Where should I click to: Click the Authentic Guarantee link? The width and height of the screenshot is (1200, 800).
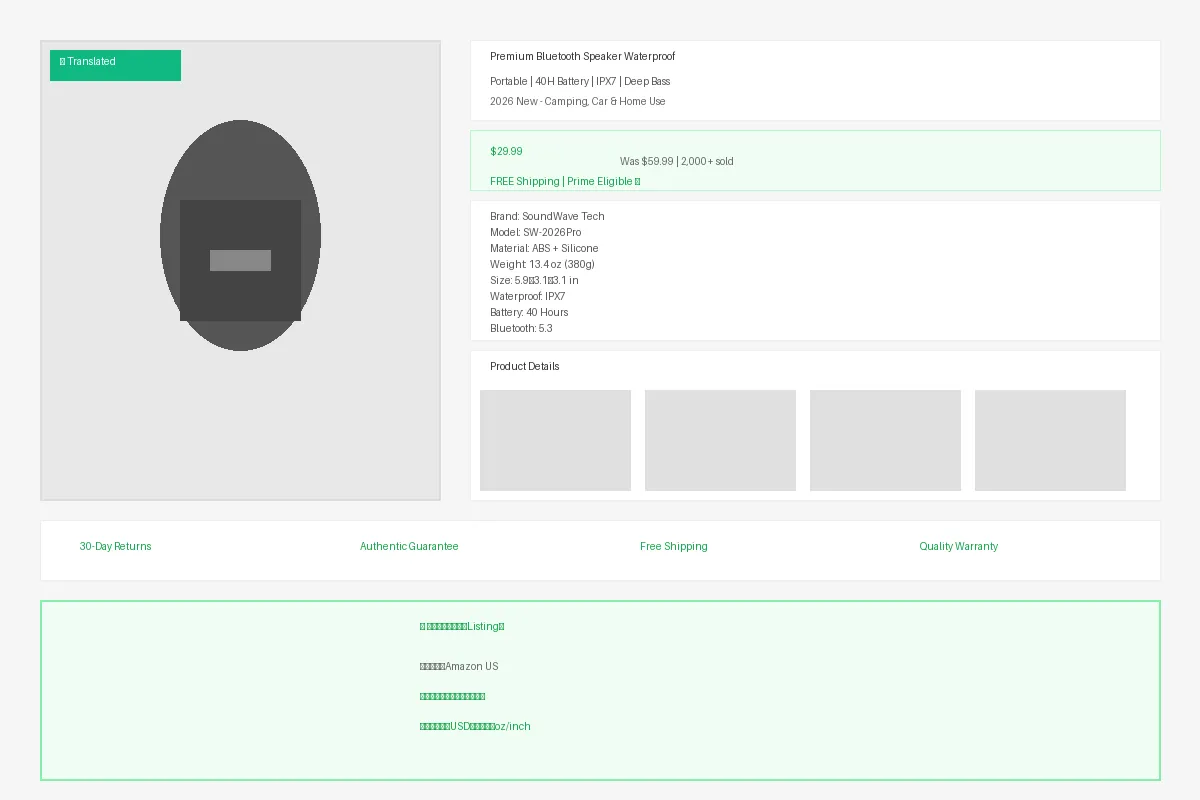pos(409,546)
